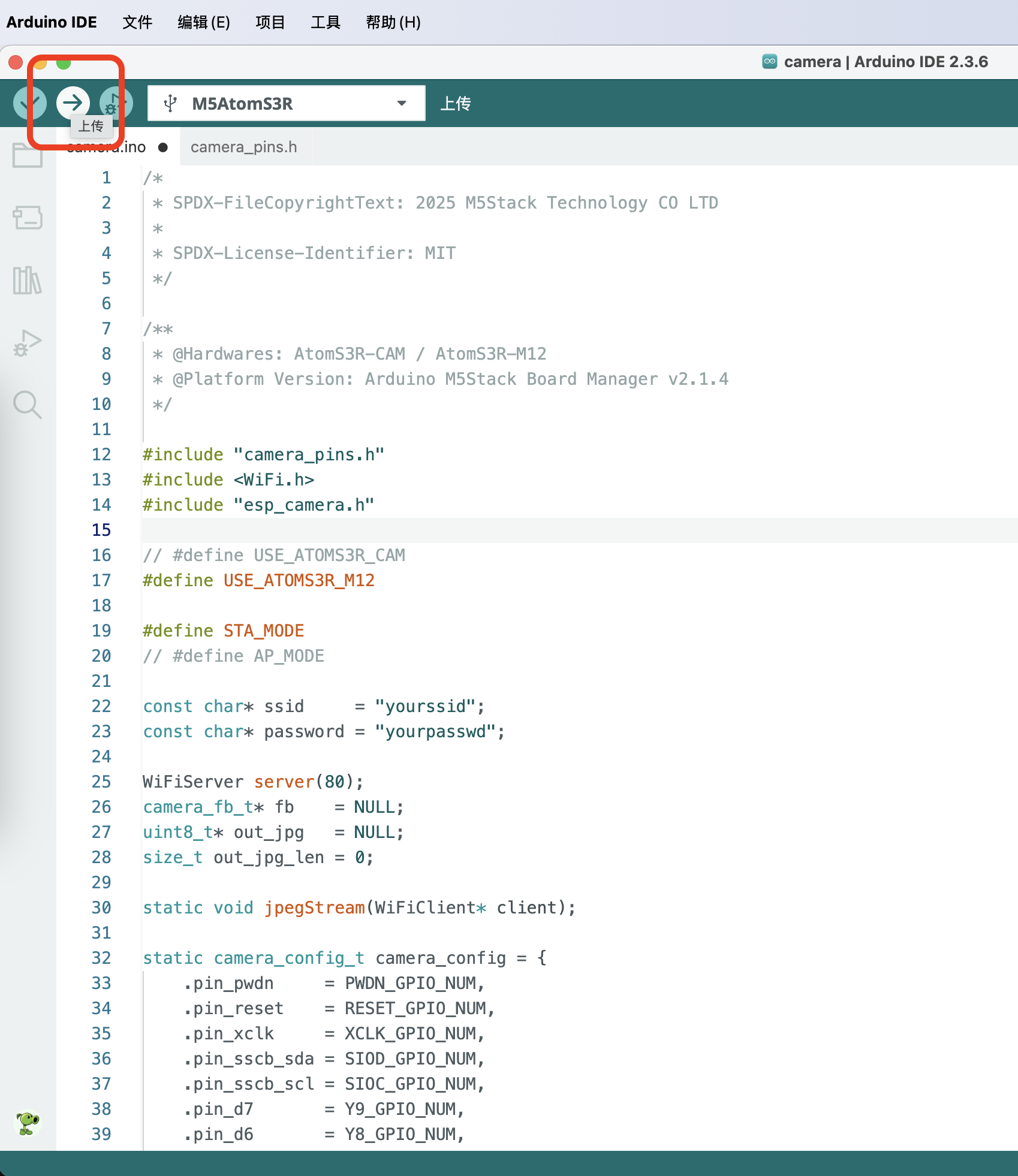Click the empty current line 15
The width and height of the screenshot is (1018, 1176).
point(579,530)
